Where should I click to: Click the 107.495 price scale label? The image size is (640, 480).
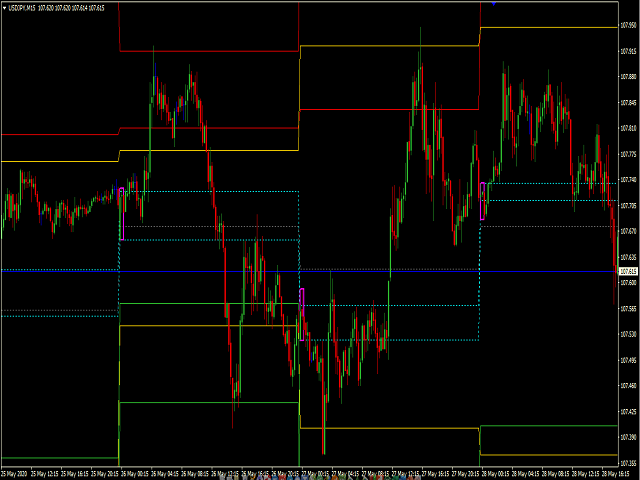(x=628, y=360)
